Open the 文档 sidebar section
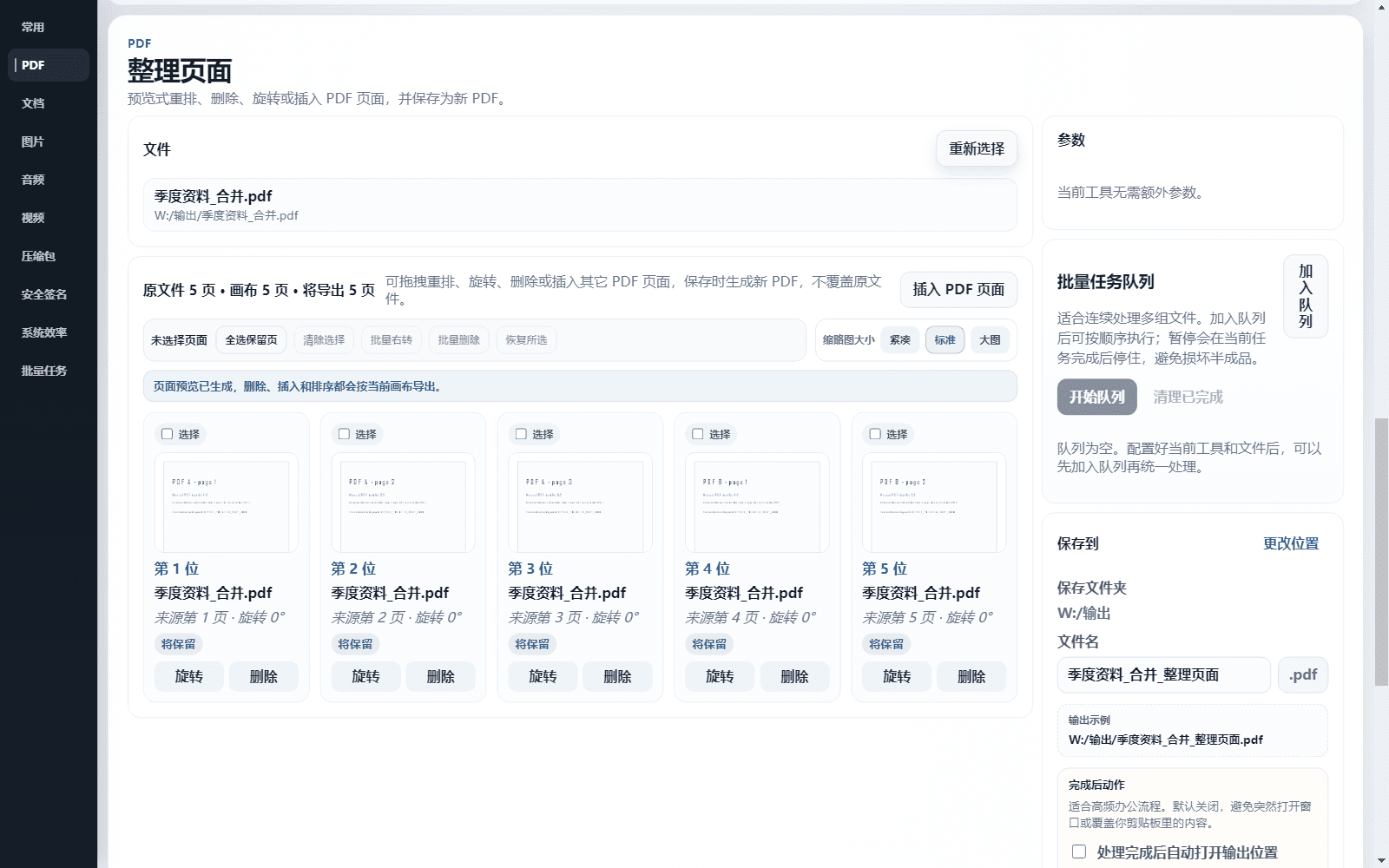This screenshot has height=868, width=1389. (49, 103)
